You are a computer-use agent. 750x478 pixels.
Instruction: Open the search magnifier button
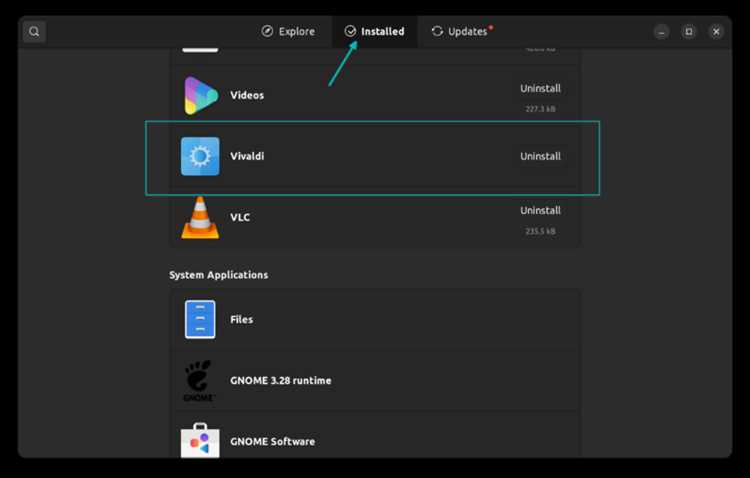click(34, 32)
